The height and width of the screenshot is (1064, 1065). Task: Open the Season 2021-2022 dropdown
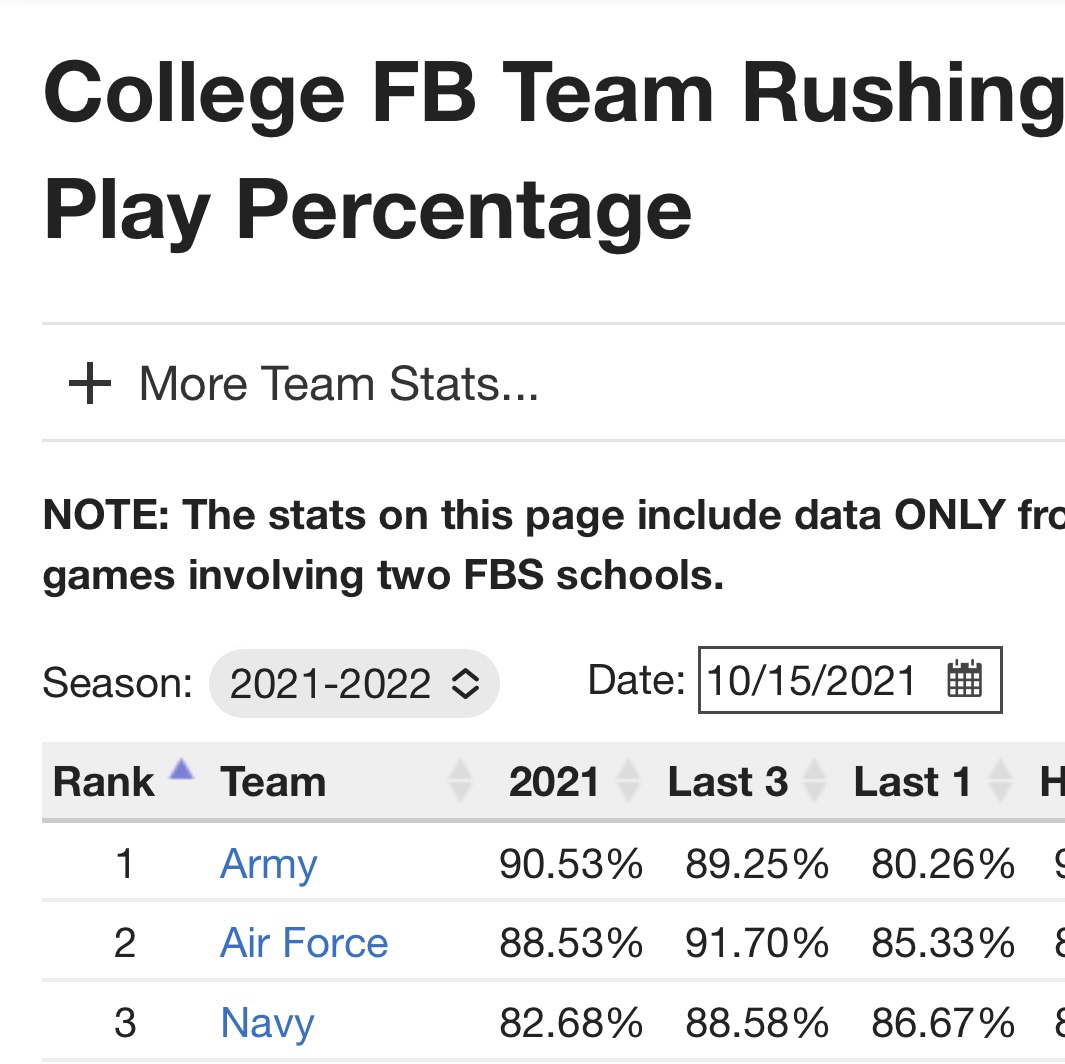(355, 683)
